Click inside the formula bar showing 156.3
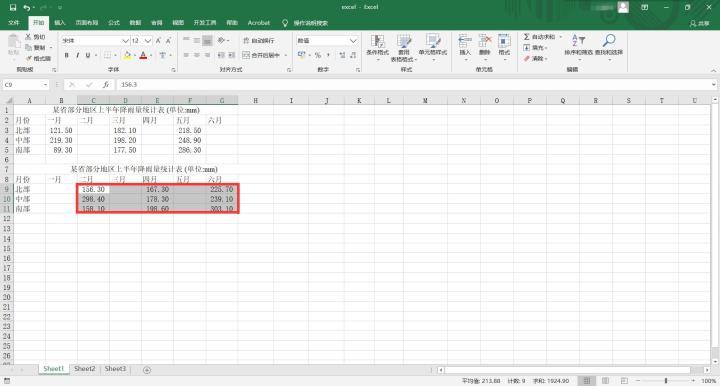Viewport: 720px width, 386px height. pos(413,84)
